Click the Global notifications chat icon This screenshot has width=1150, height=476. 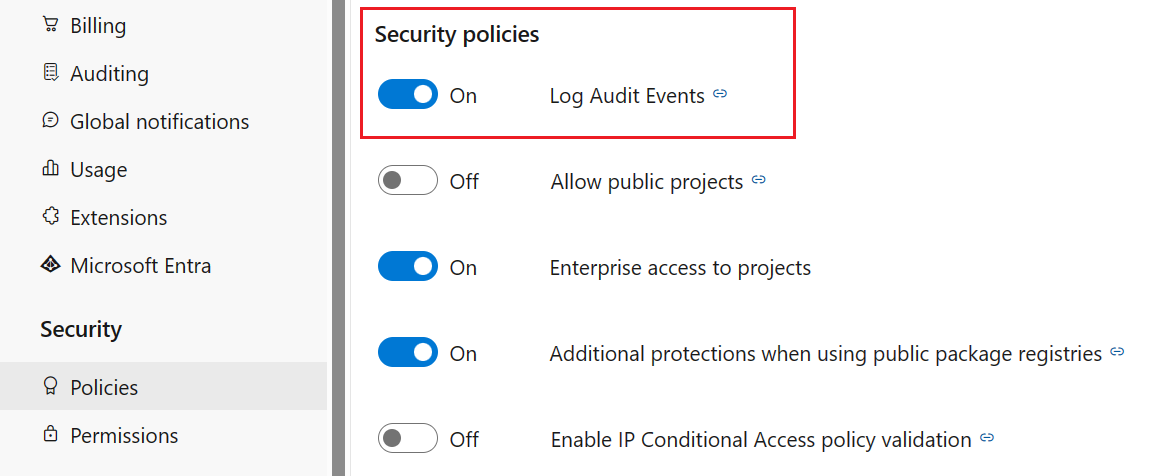[50, 121]
